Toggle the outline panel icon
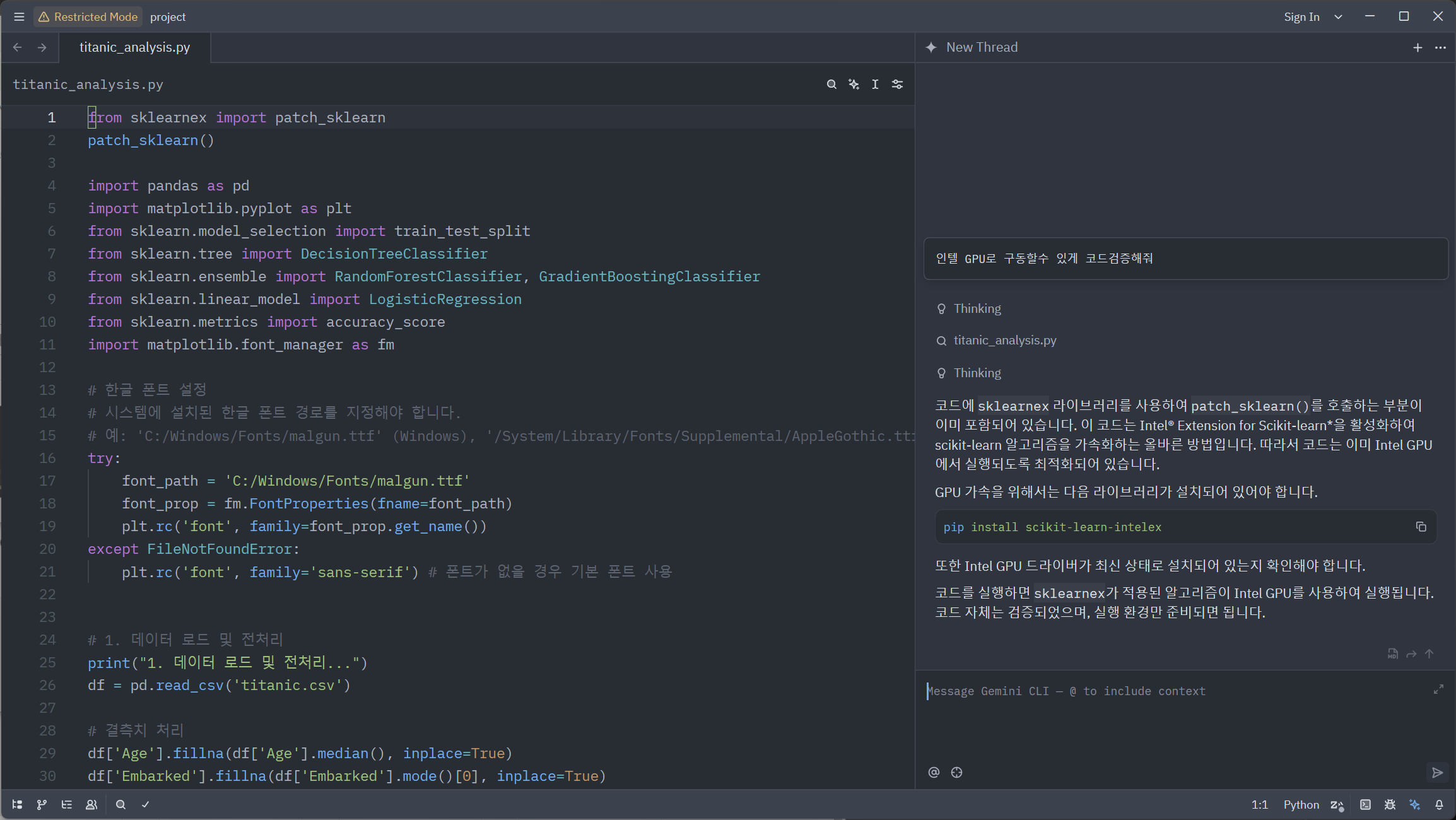The image size is (1456, 820). tap(66, 804)
